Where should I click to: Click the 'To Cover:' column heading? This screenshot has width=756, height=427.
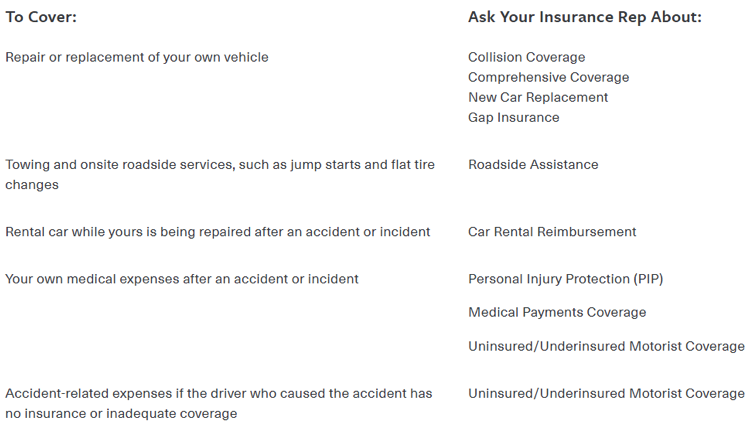(41, 18)
